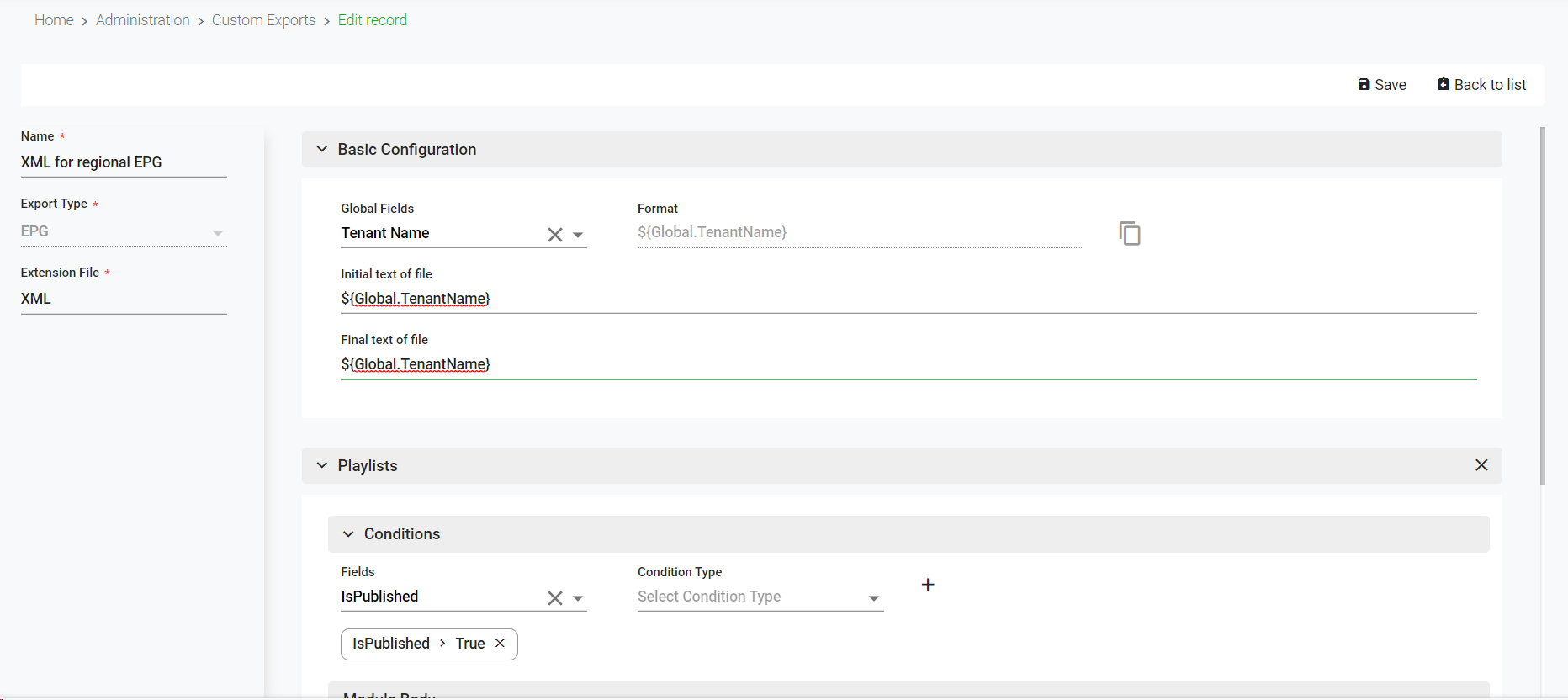Clear the Tenant Name global field
1568x700 pixels.
pos(554,235)
